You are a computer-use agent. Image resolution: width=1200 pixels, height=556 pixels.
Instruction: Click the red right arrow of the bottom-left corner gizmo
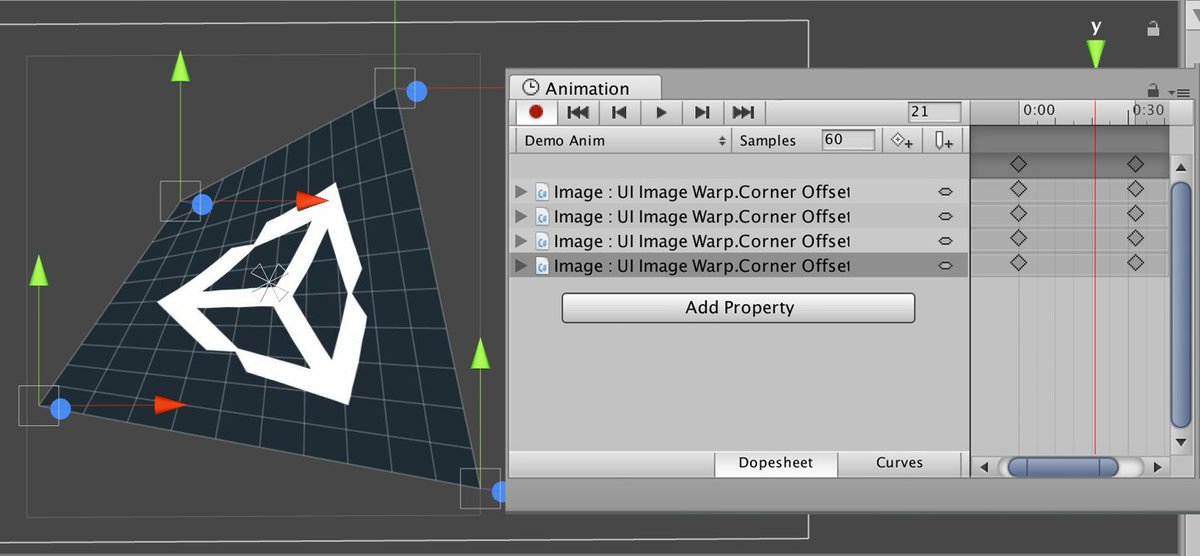click(x=171, y=405)
